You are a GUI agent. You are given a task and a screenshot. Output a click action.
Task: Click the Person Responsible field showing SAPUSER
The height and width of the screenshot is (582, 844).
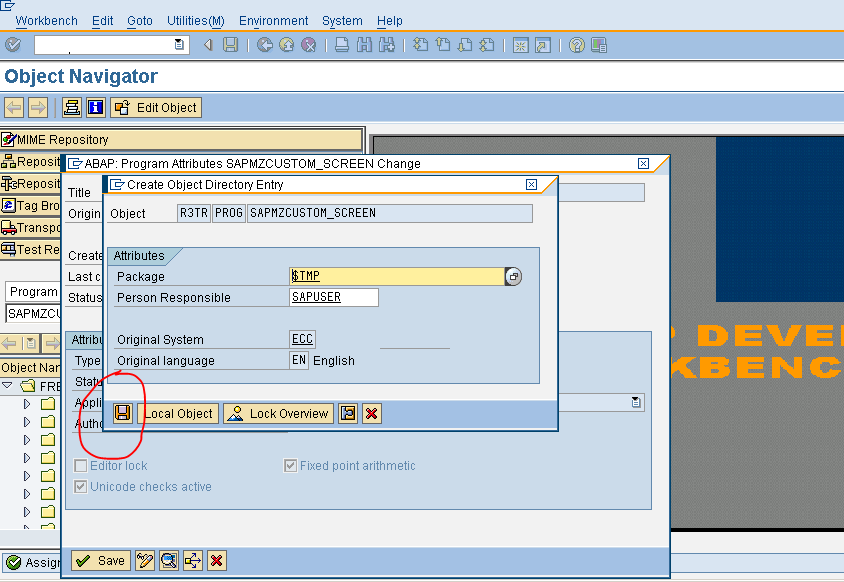[333, 297]
